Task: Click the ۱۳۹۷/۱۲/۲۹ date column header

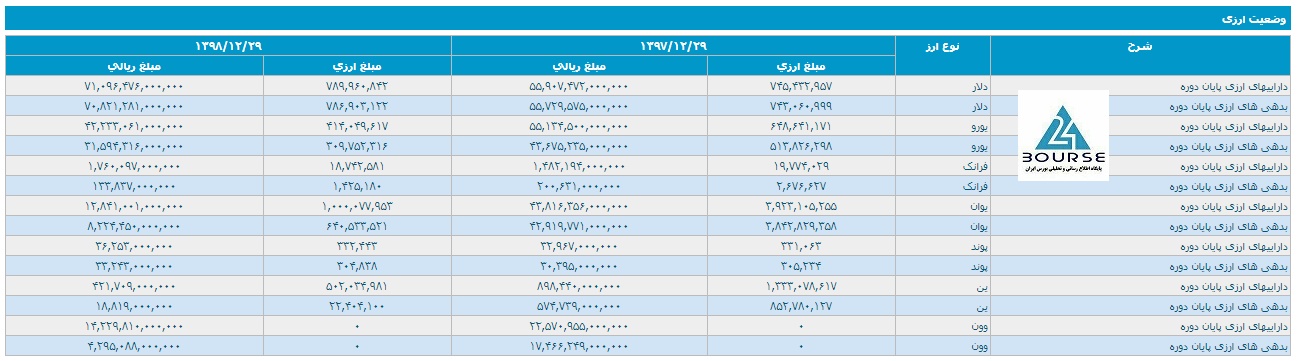Action: (x=674, y=46)
